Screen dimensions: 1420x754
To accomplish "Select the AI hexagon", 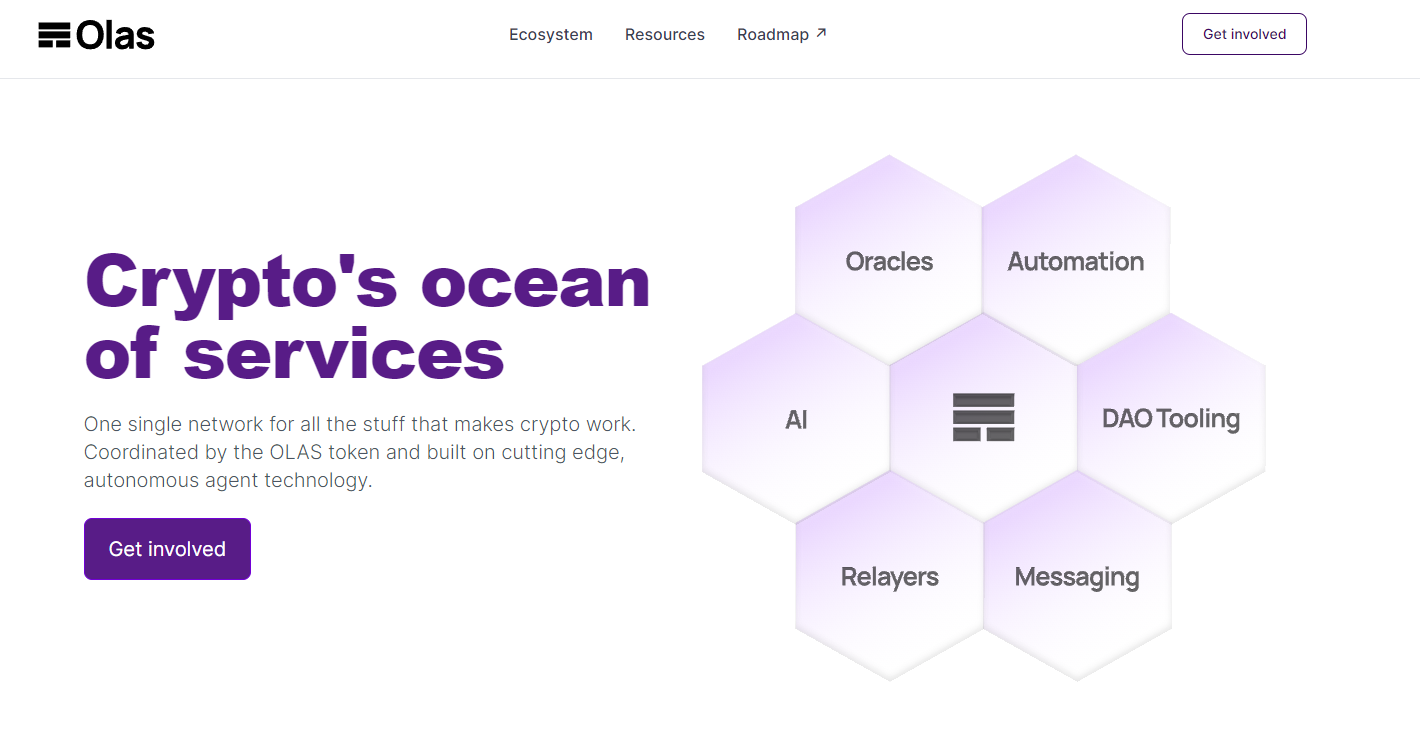I will point(796,418).
